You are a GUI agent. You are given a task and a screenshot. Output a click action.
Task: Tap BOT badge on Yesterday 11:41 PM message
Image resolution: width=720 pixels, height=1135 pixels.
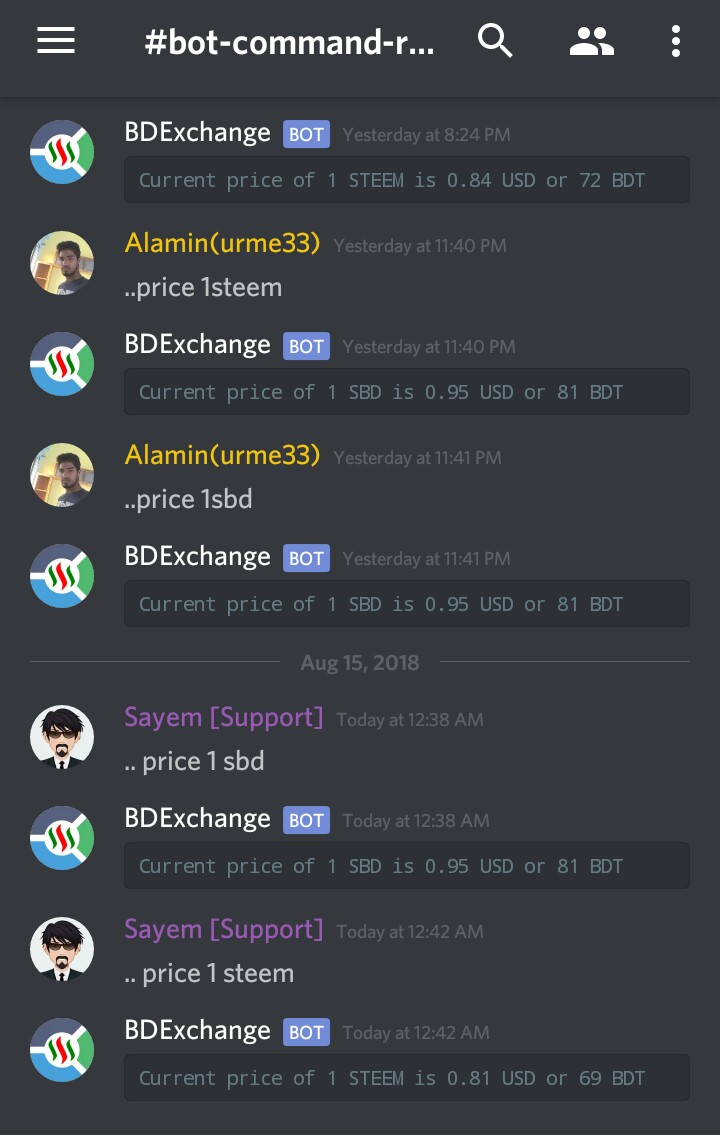[x=306, y=558]
